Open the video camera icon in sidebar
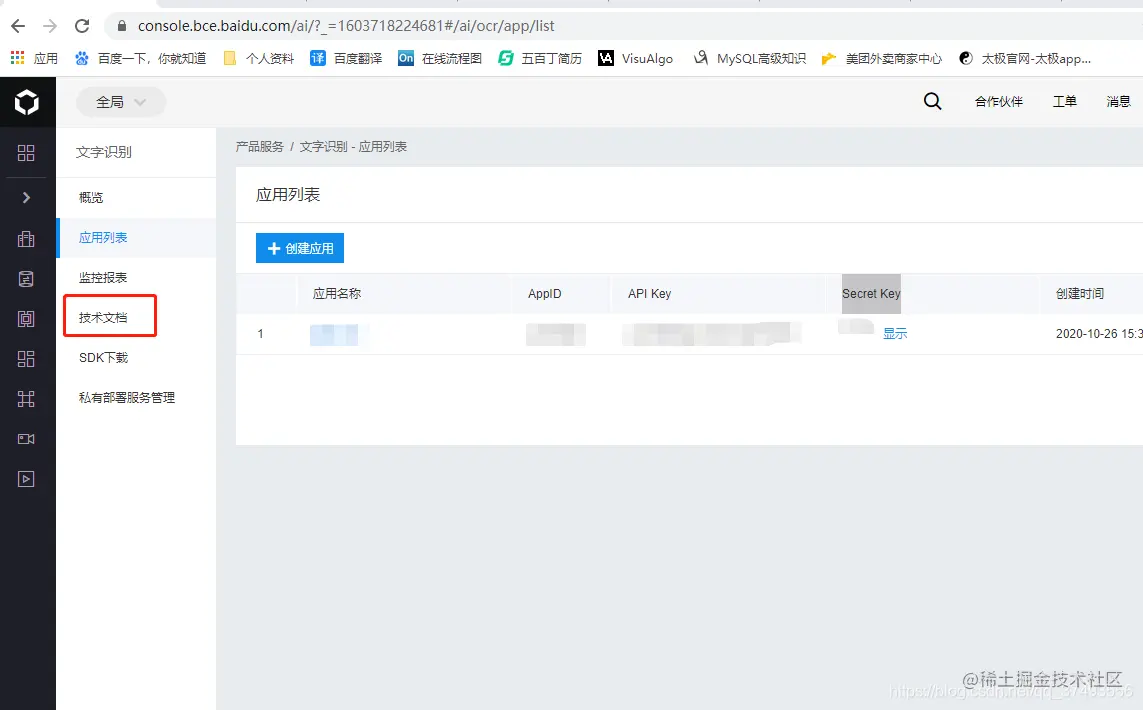The width and height of the screenshot is (1143, 710). coord(27,438)
